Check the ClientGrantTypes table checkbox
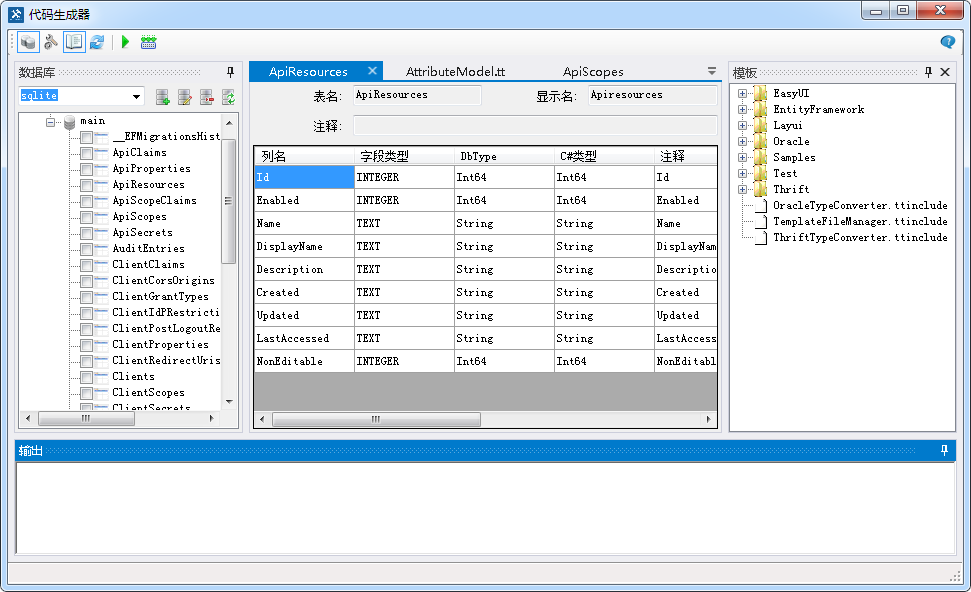The height and width of the screenshot is (592, 971). [x=87, y=297]
